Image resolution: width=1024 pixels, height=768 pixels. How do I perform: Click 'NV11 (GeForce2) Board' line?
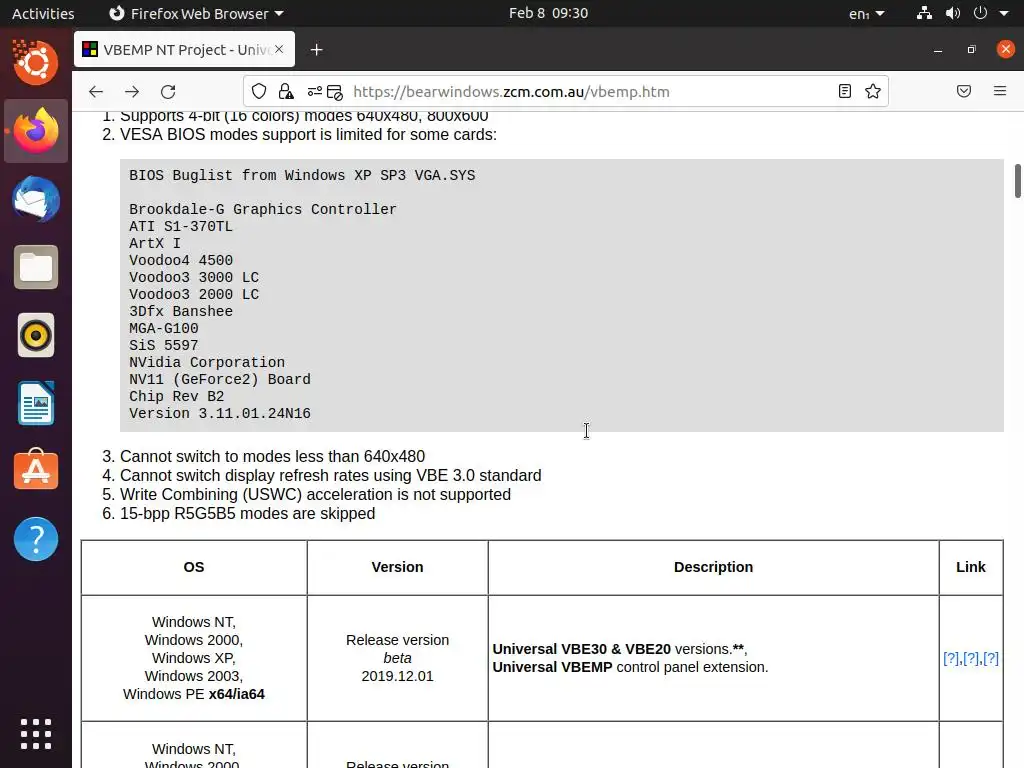click(219, 379)
